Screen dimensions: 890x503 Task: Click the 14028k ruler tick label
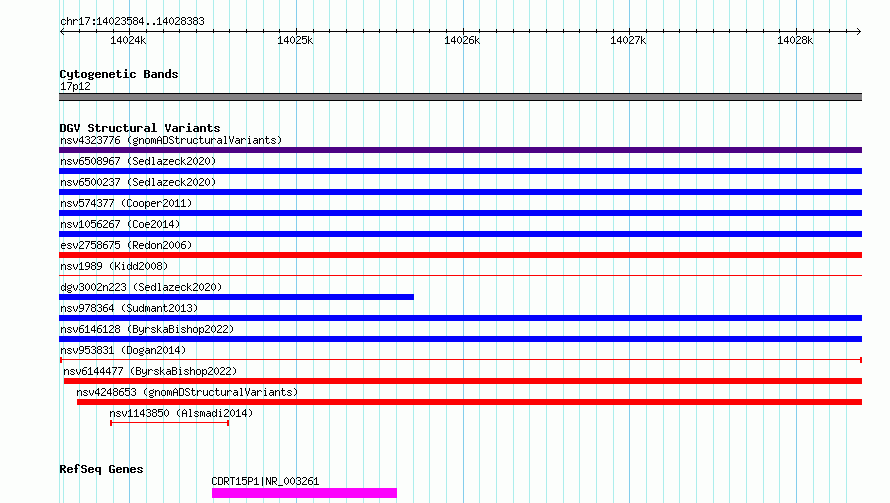pyautogui.click(x=795, y=40)
